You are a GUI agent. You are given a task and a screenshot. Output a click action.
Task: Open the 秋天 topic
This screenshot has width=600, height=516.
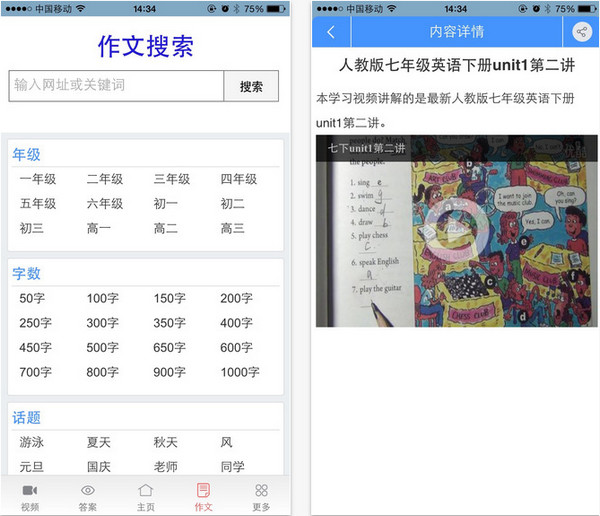[166, 443]
